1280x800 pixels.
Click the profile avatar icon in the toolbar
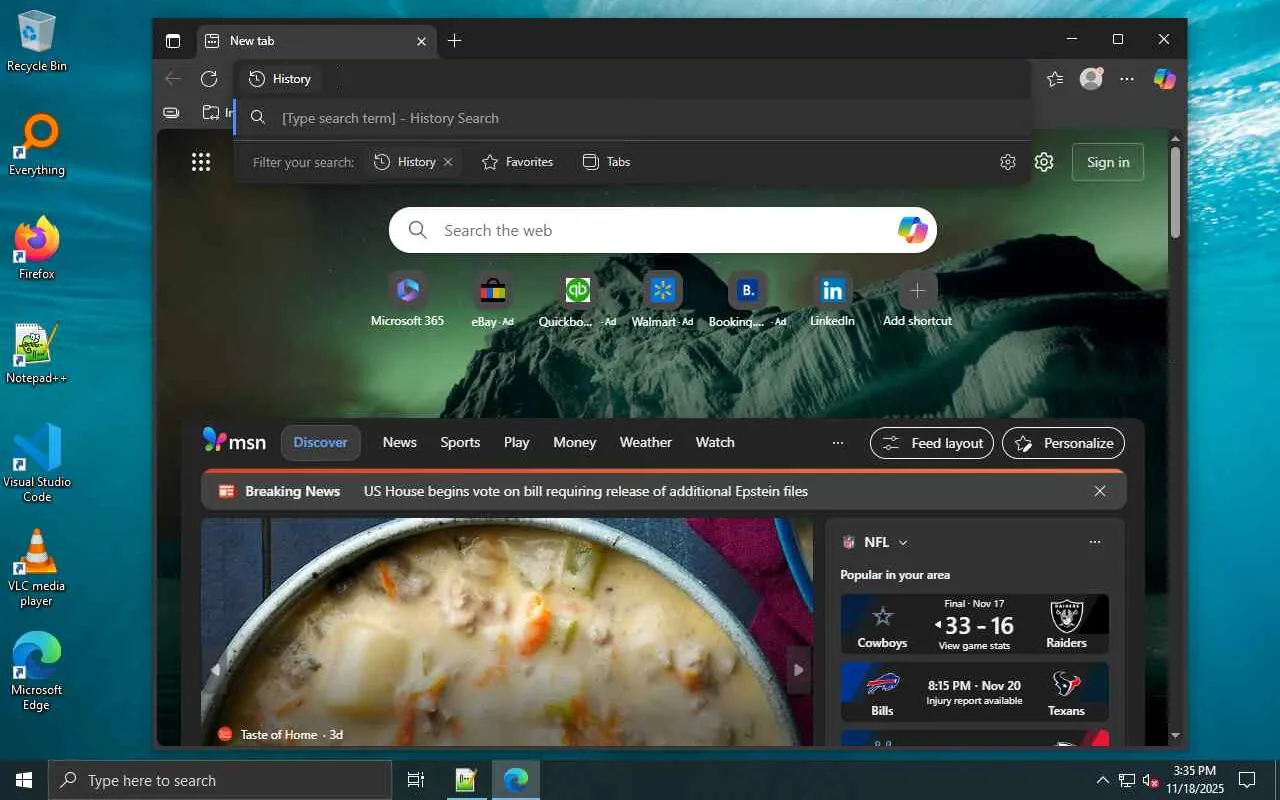(x=1091, y=79)
